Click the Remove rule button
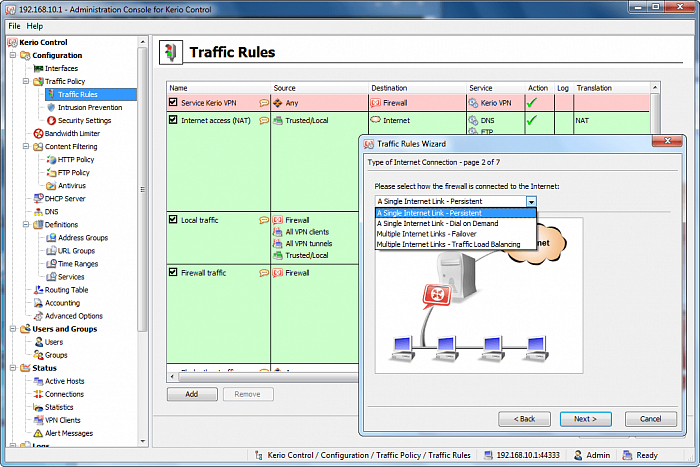Viewport: 700px width, 467px height. pyautogui.click(x=247, y=394)
